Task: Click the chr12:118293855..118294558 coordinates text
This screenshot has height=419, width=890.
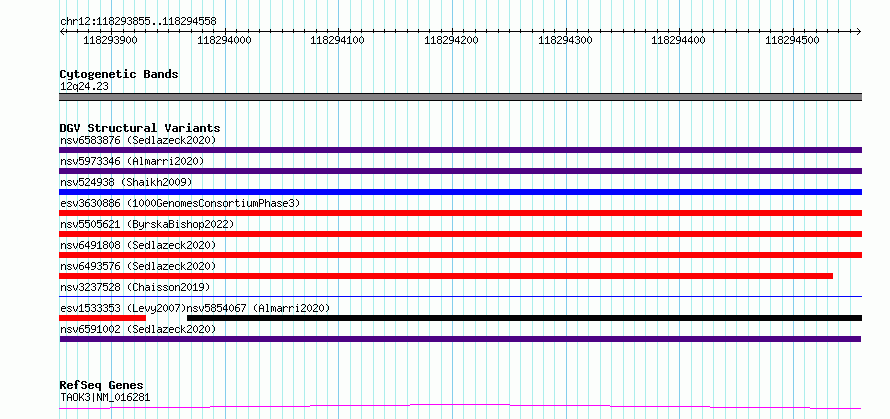Action: (138, 22)
